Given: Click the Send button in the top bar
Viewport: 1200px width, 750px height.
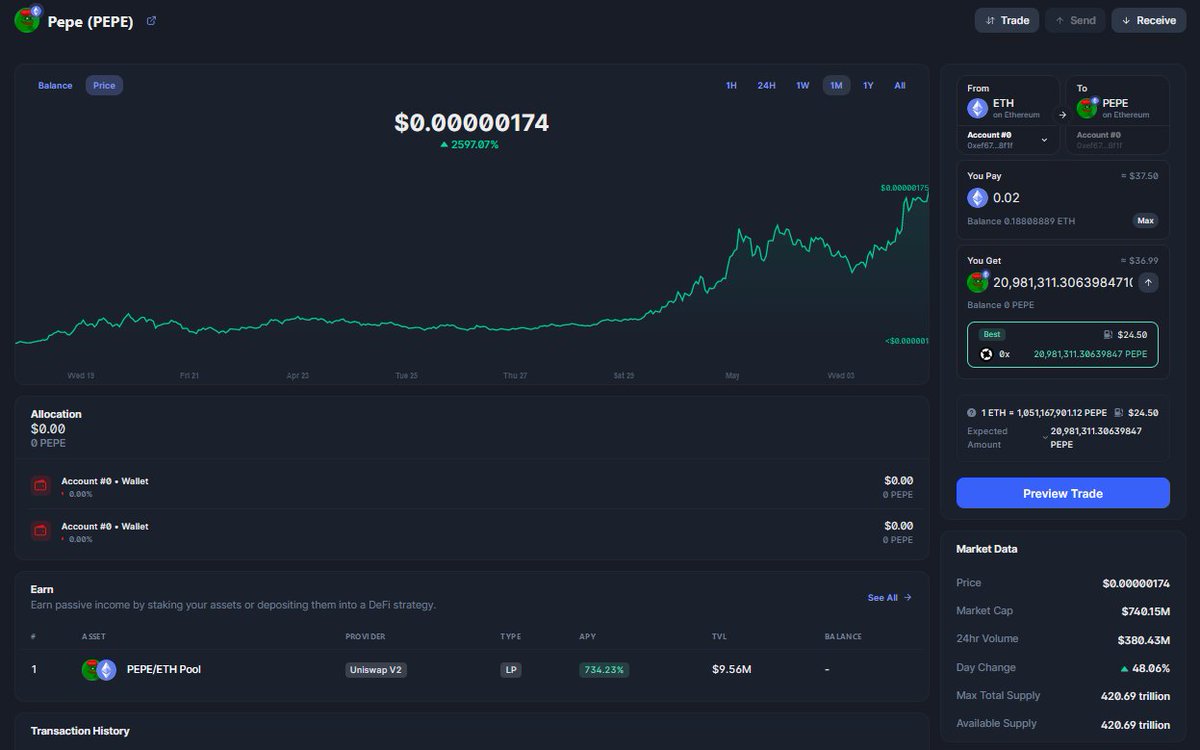Looking at the screenshot, I should [1075, 20].
